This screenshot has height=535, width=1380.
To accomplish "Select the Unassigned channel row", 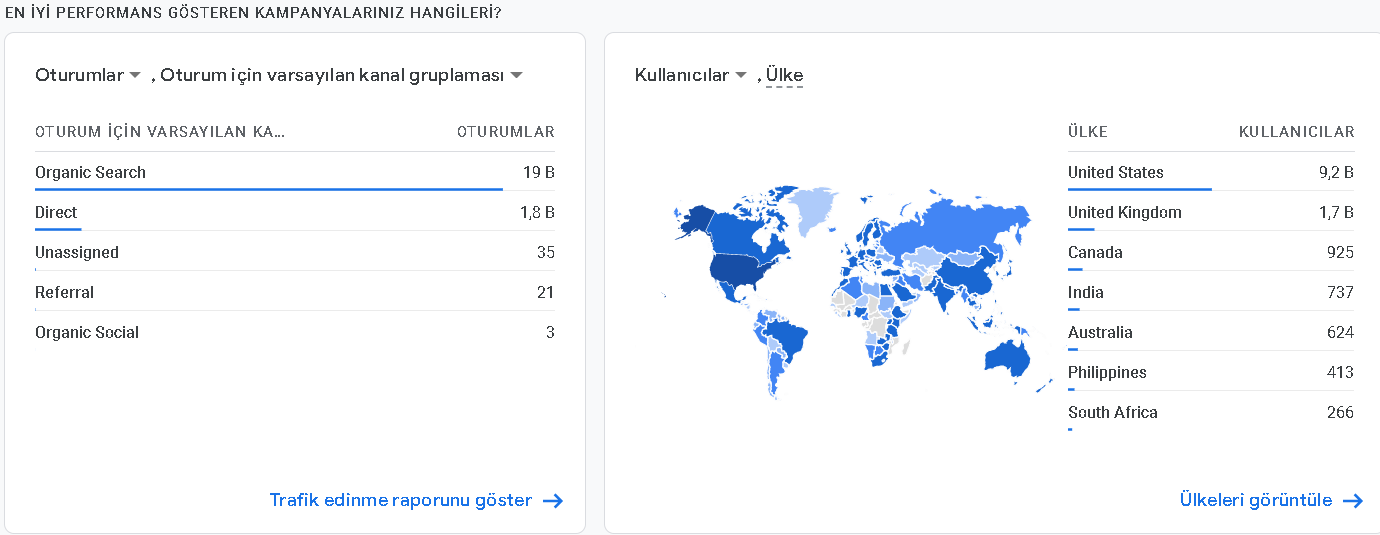I will coord(295,252).
